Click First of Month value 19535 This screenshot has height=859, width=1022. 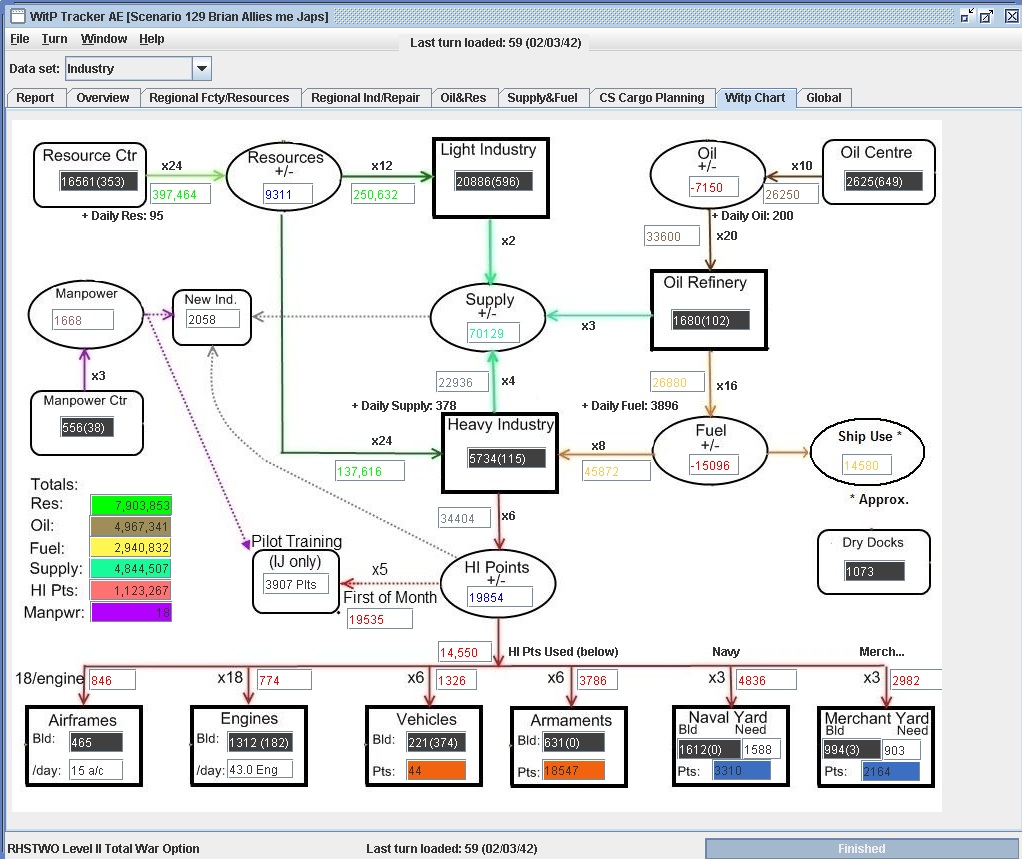379,619
